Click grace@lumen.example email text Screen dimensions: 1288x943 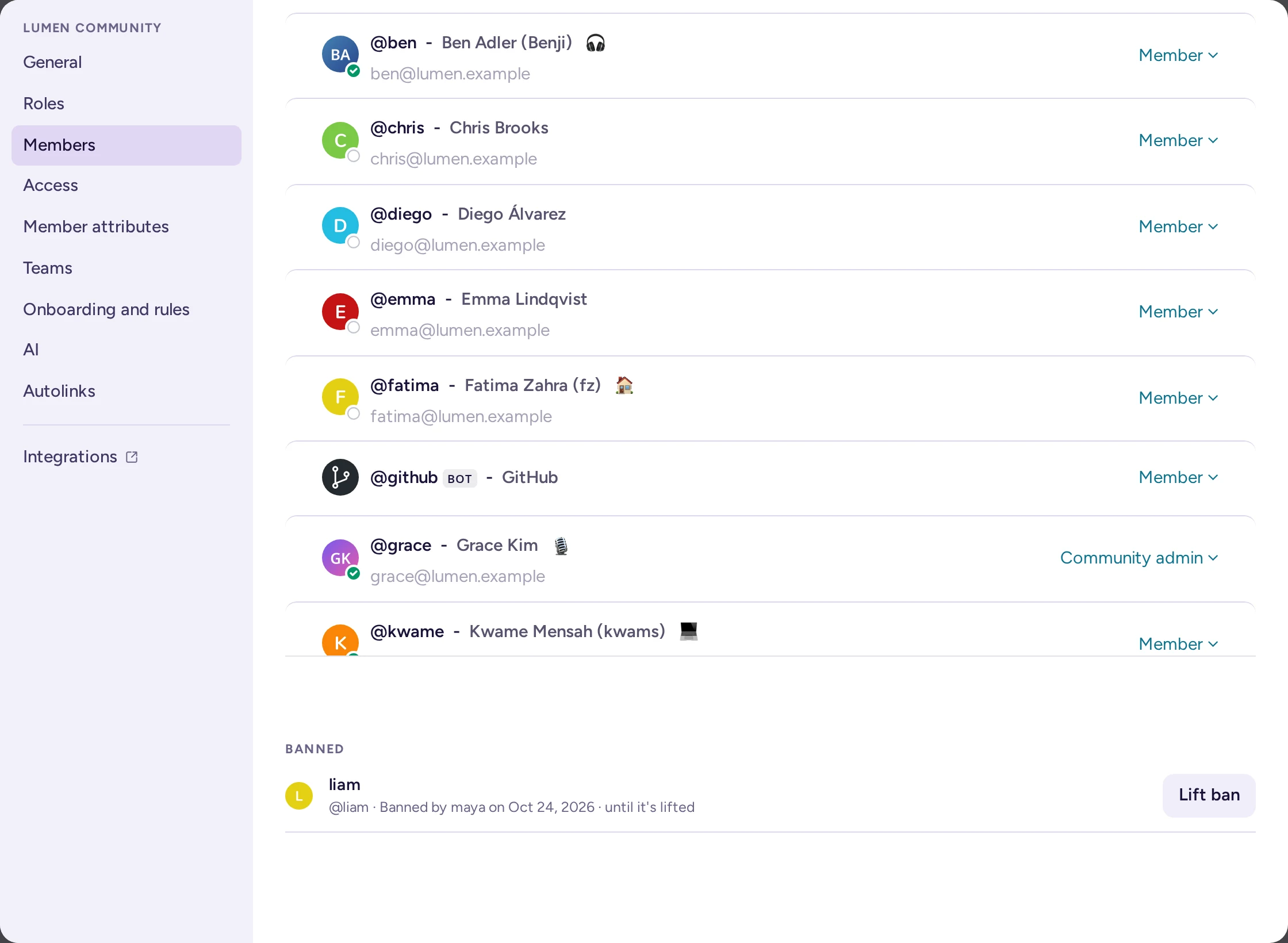coord(458,577)
